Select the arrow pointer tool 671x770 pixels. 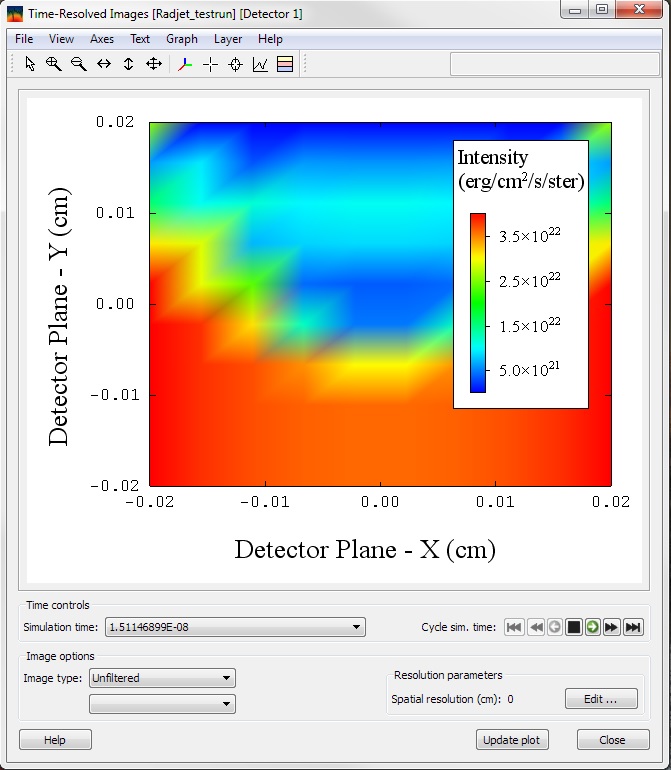[x=30, y=64]
